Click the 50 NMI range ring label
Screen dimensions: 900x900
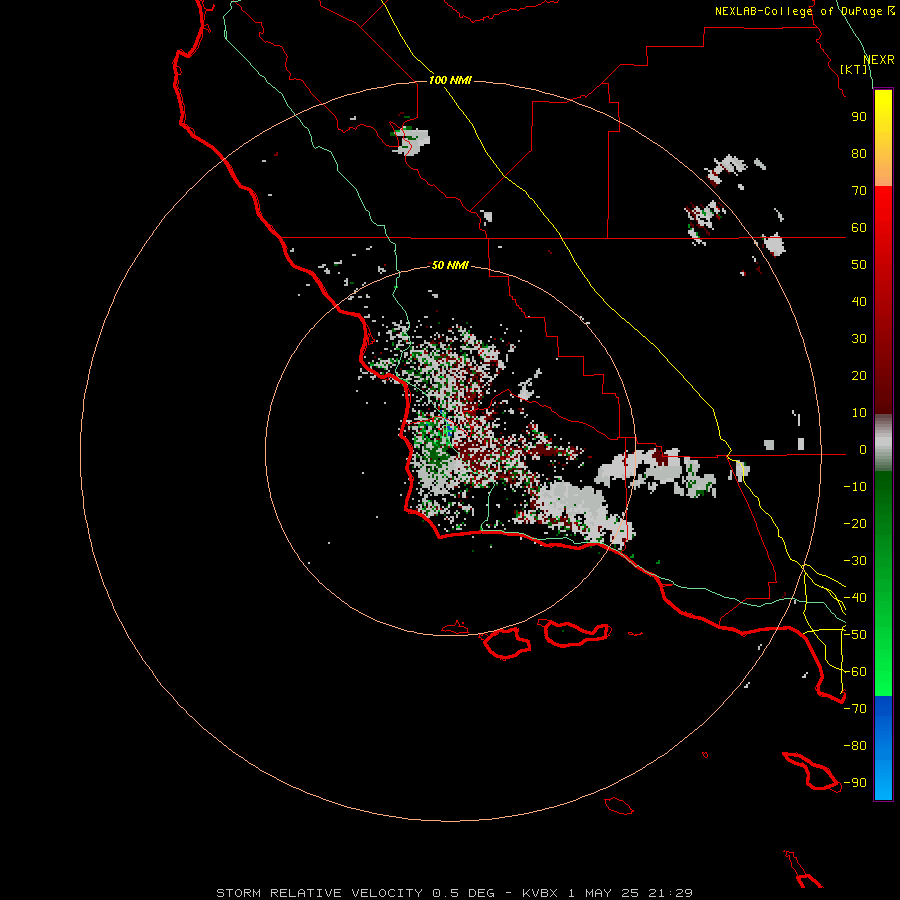tap(450, 265)
